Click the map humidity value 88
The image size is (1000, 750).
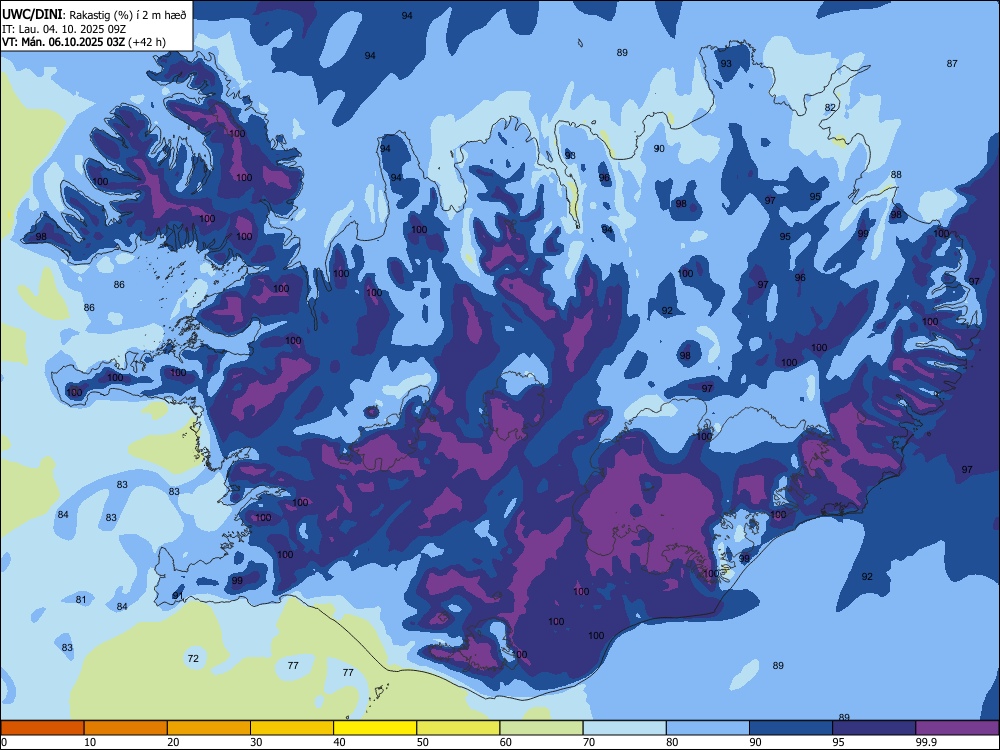tap(896, 175)
